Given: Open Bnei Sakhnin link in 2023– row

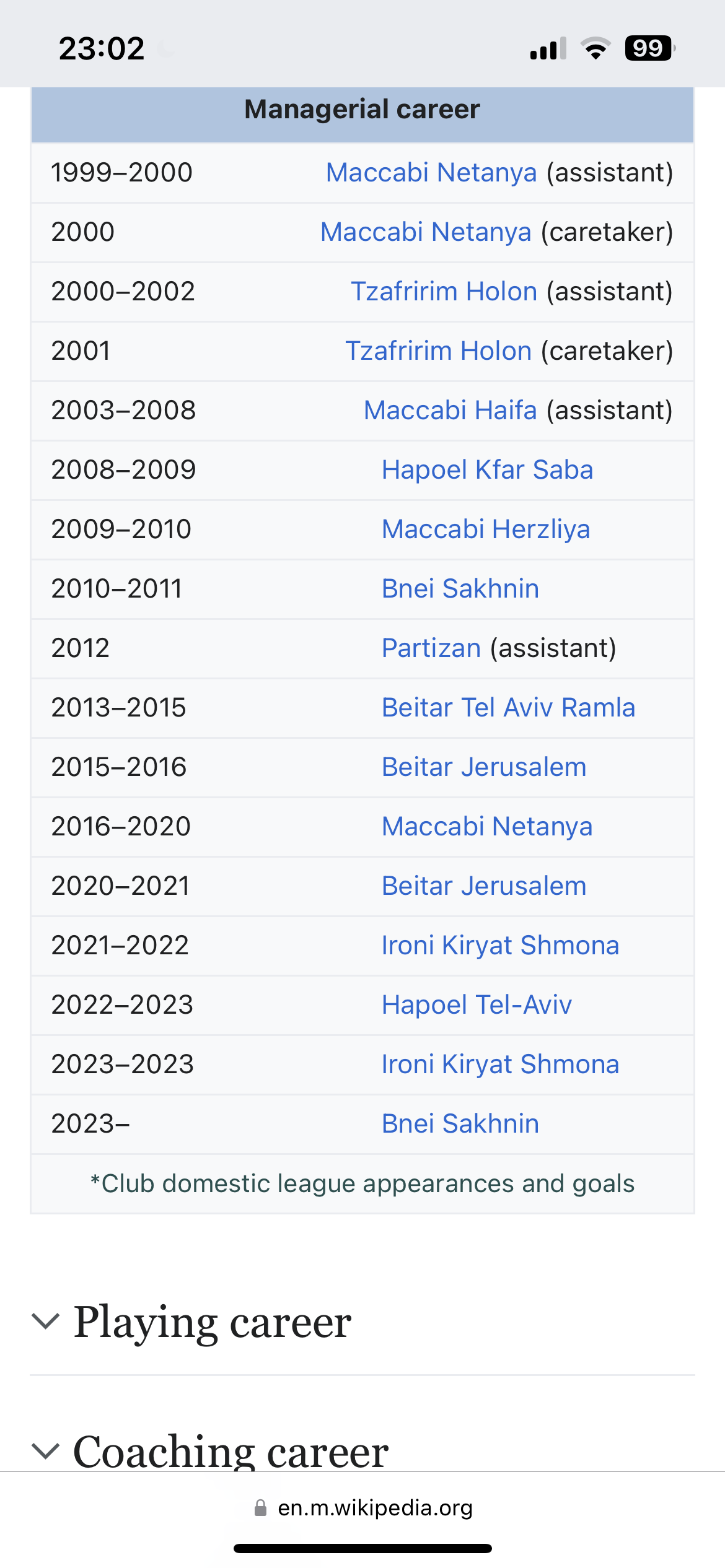Looking at the screenshot, I should pyautogui.click(x=460, y=1124).
